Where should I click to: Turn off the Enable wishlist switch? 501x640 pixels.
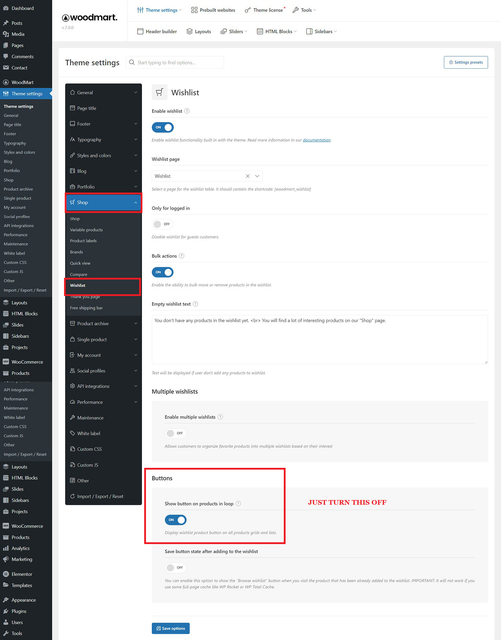[163, 127]
